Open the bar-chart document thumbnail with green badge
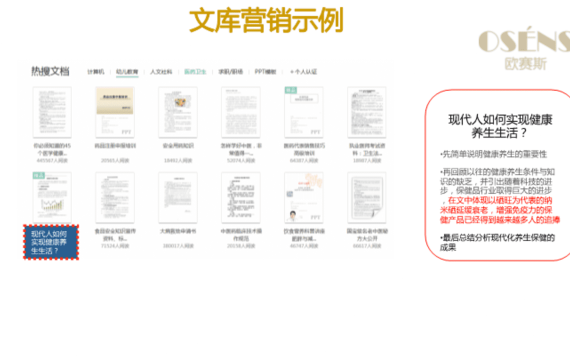The height and width of the screenshot is (360, 570). tap(52, 197)
